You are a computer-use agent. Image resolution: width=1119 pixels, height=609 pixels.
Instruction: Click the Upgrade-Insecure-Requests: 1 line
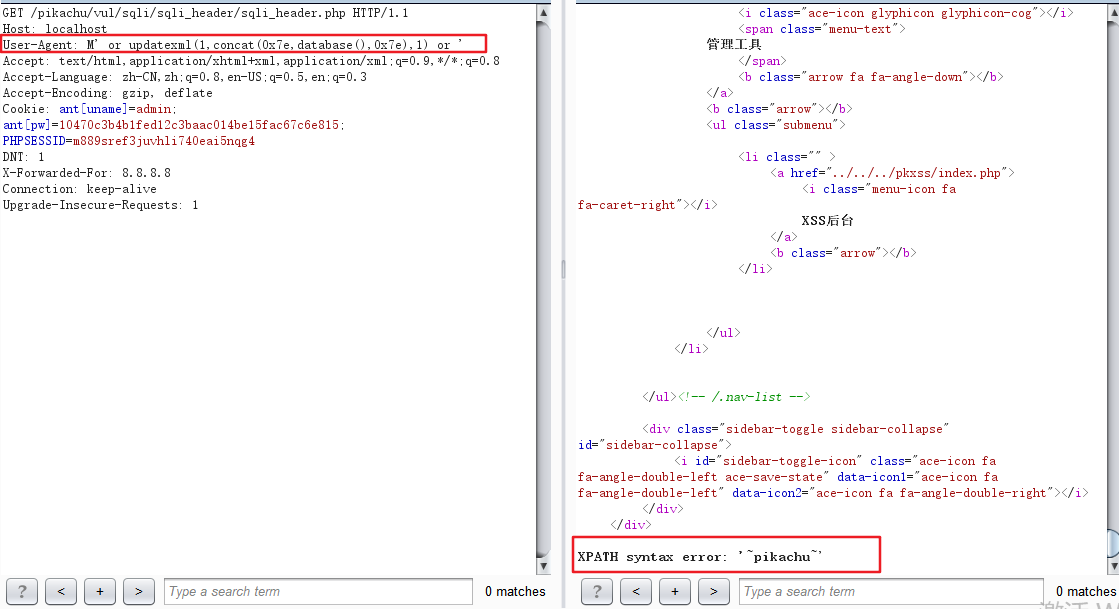[x=101, y=205]
